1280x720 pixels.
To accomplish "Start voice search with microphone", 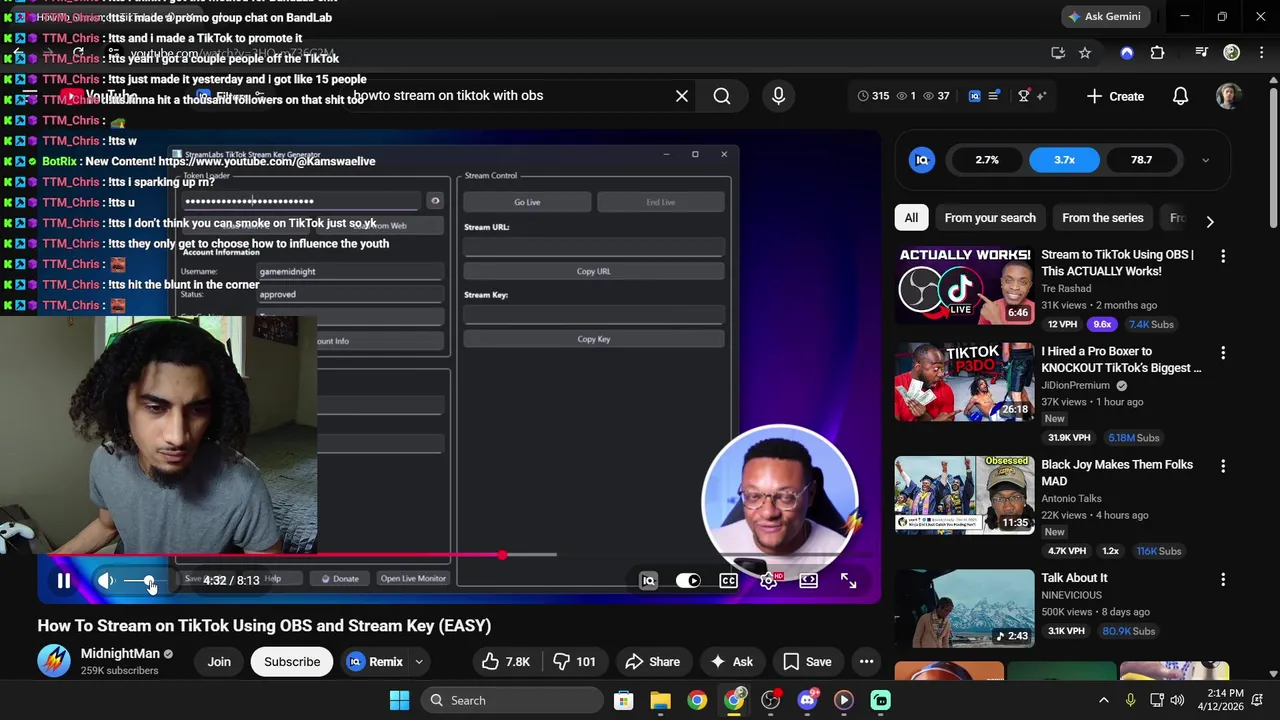I will (778, 96).
